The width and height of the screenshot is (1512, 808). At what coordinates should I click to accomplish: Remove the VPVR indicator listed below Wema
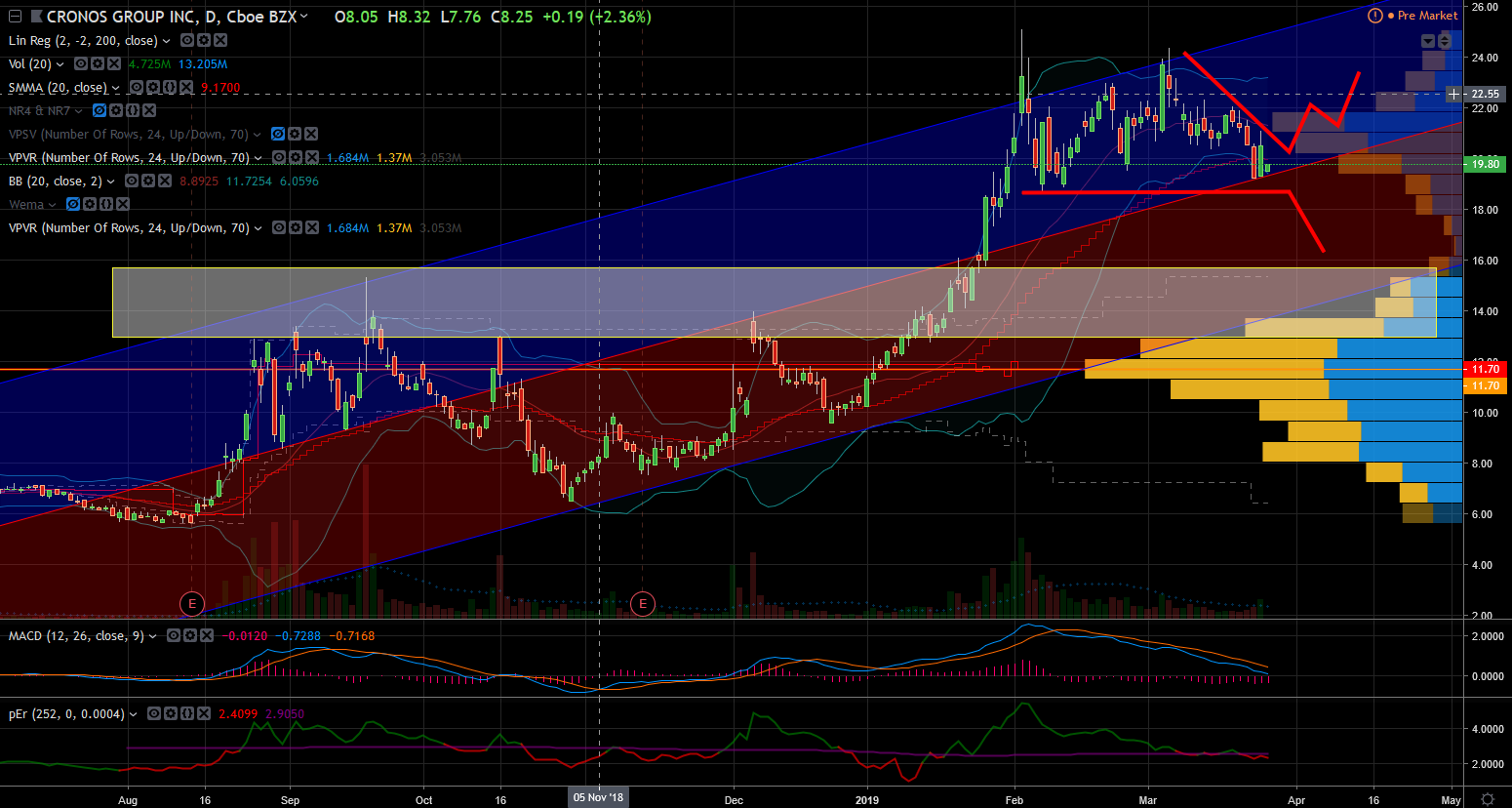pos(311,227)
